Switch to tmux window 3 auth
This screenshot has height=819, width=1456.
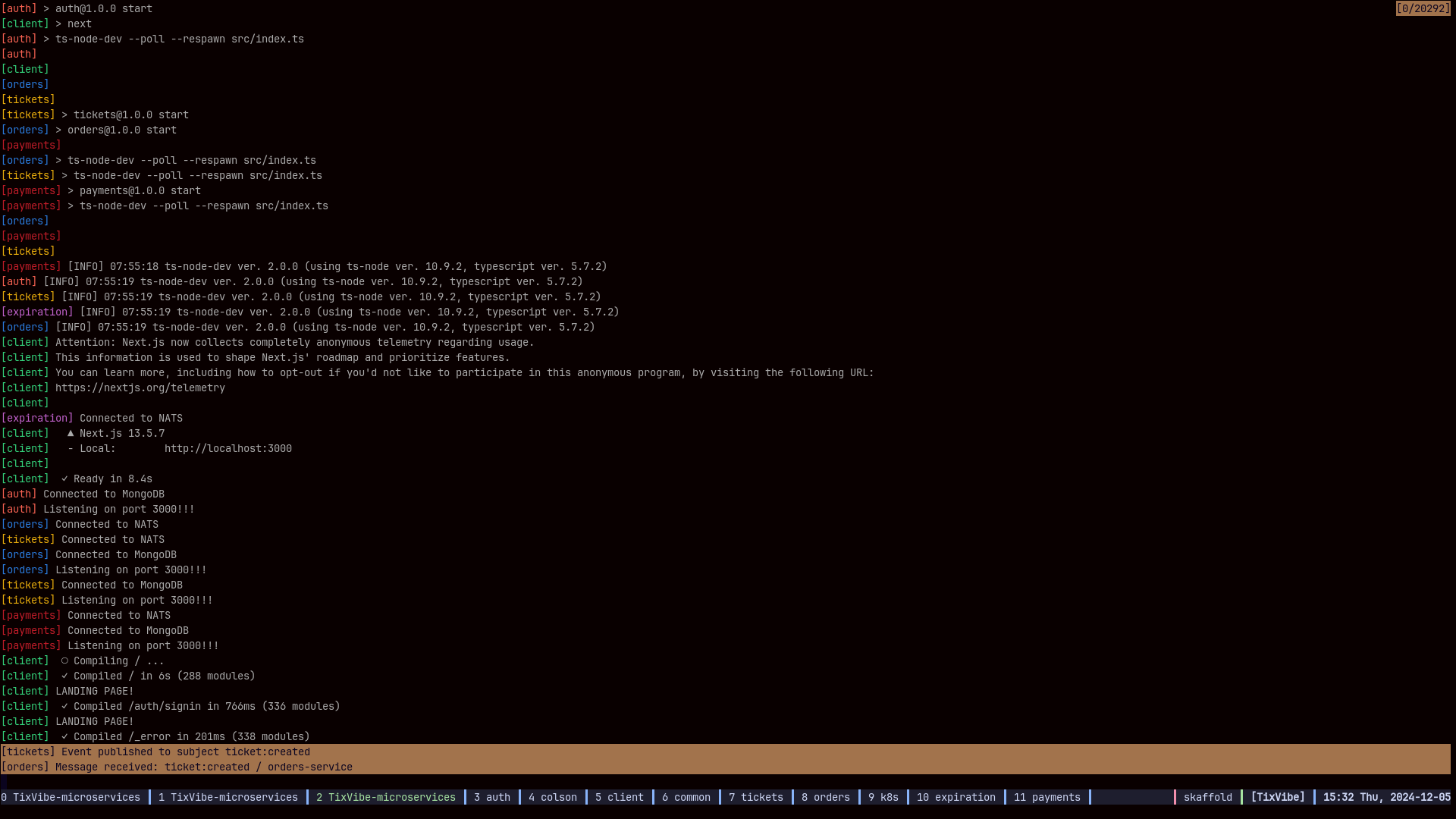[x=492, y=797]
